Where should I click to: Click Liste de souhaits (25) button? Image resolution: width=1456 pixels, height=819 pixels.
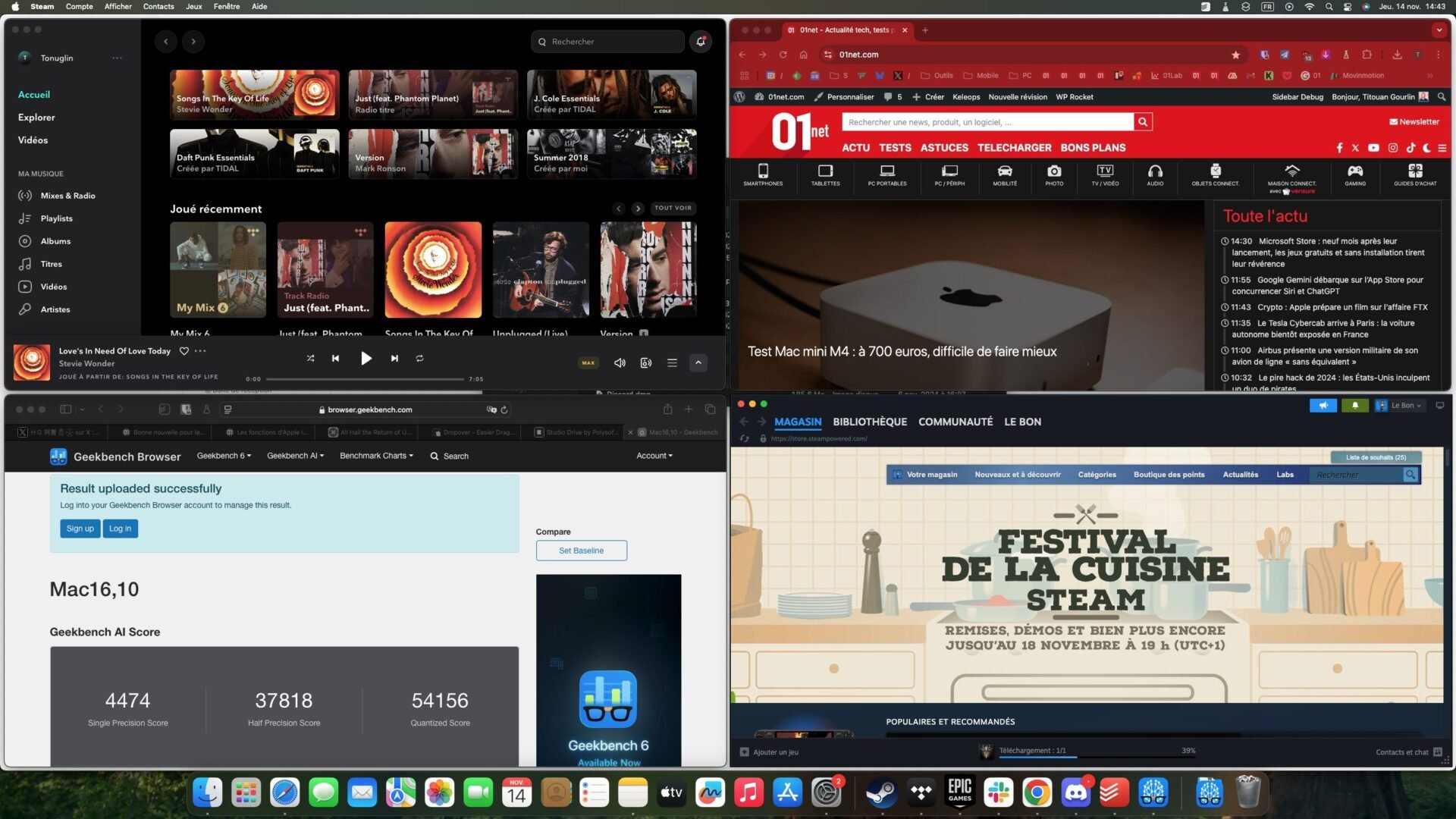[x=1376, y=457]
